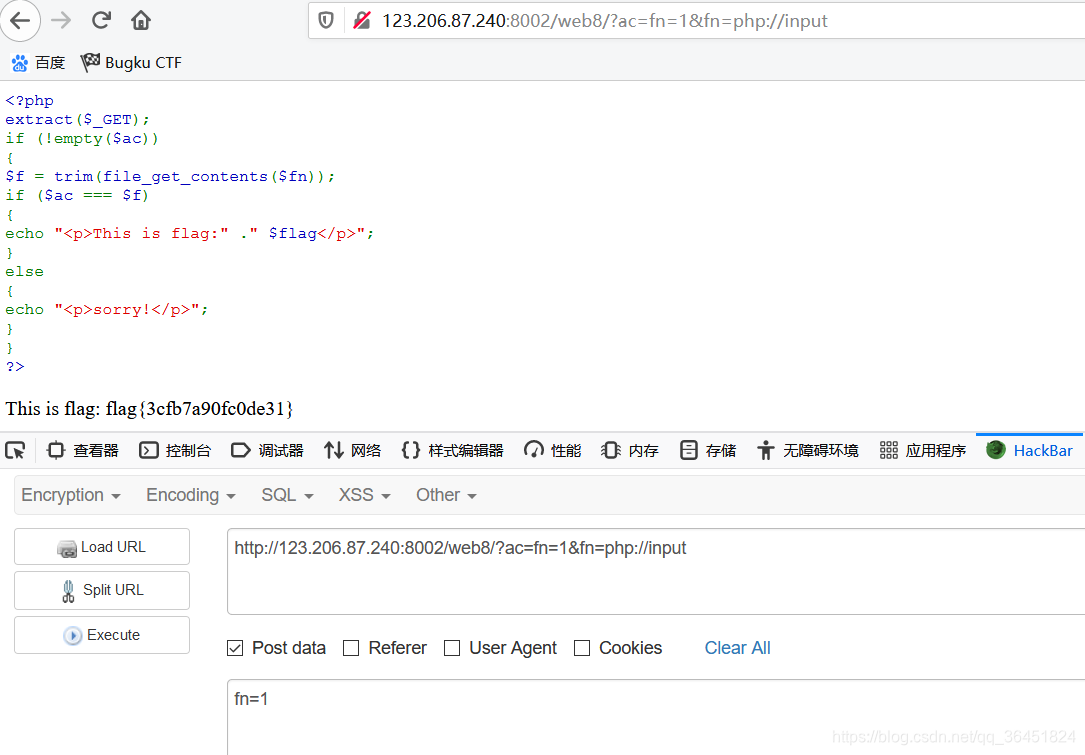Expand the XSS dropdown menu

[365, 495]
